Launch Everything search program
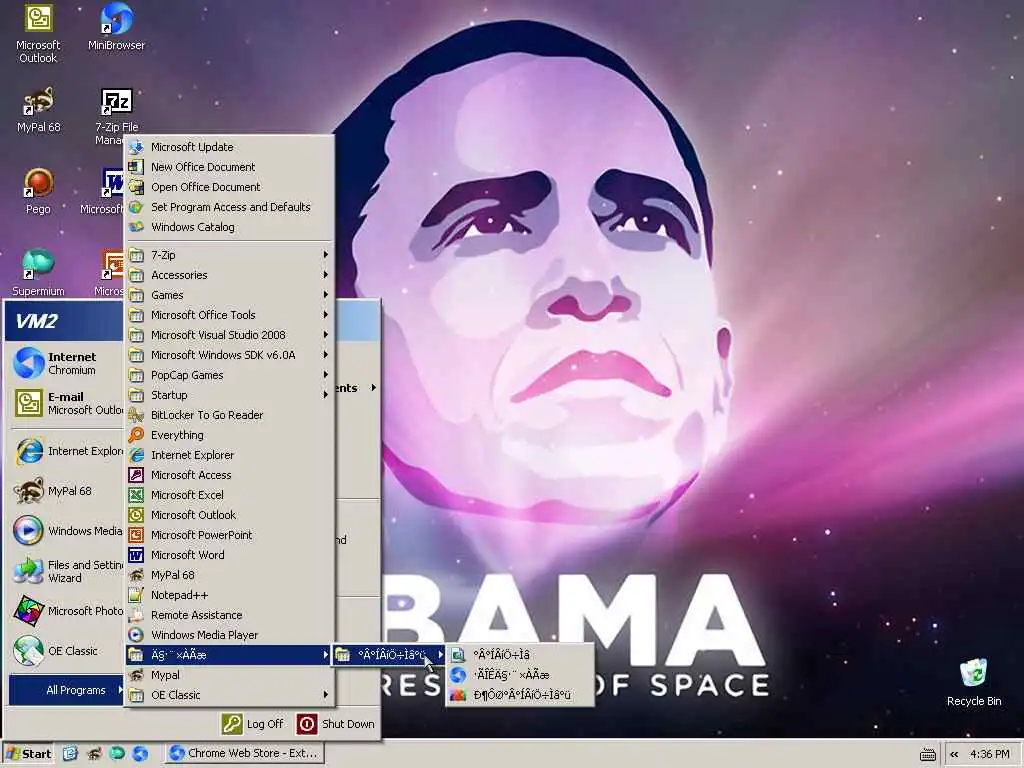 point(229,435)
